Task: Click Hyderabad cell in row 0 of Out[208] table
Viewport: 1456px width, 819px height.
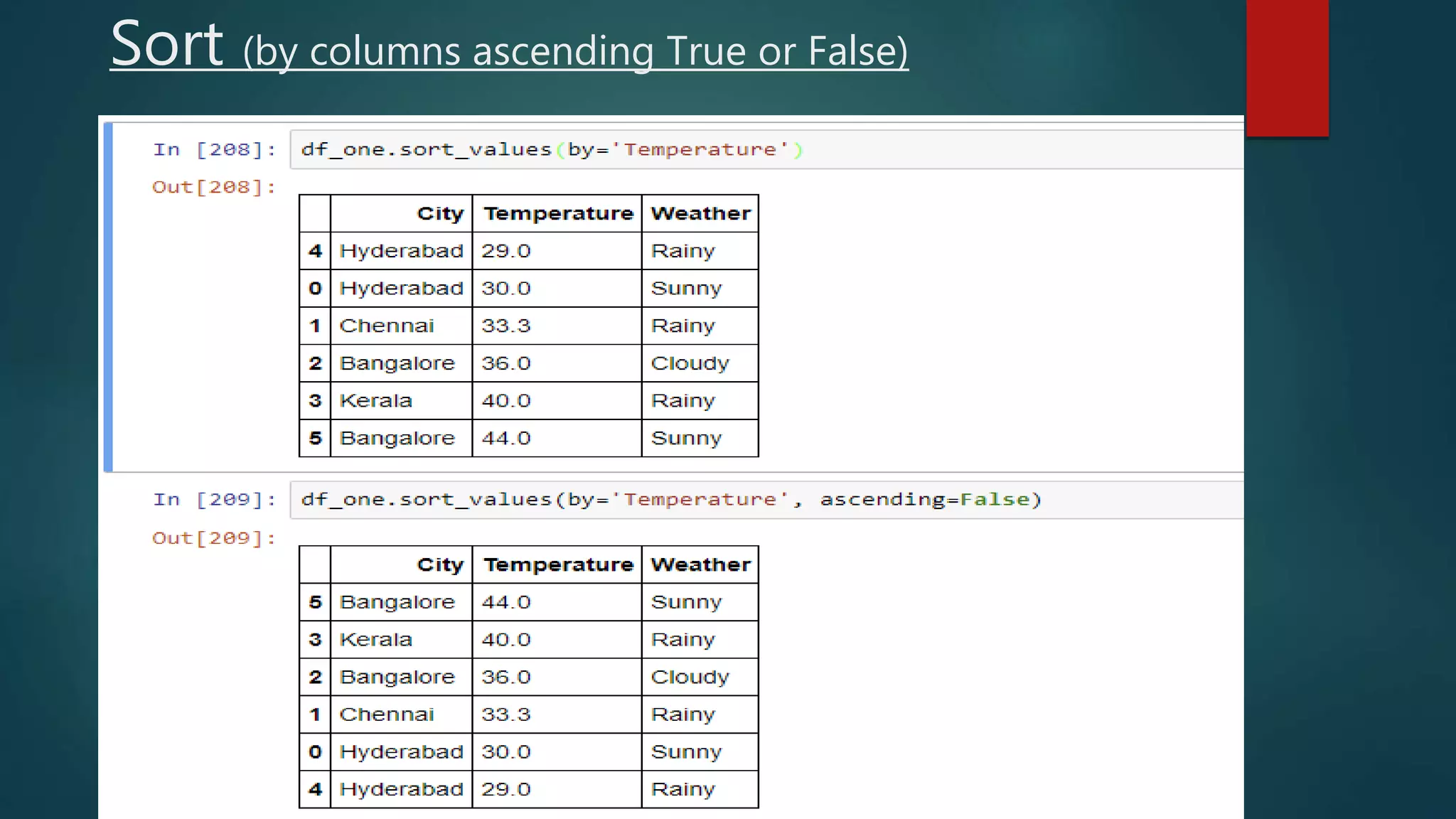Action: 402,289
